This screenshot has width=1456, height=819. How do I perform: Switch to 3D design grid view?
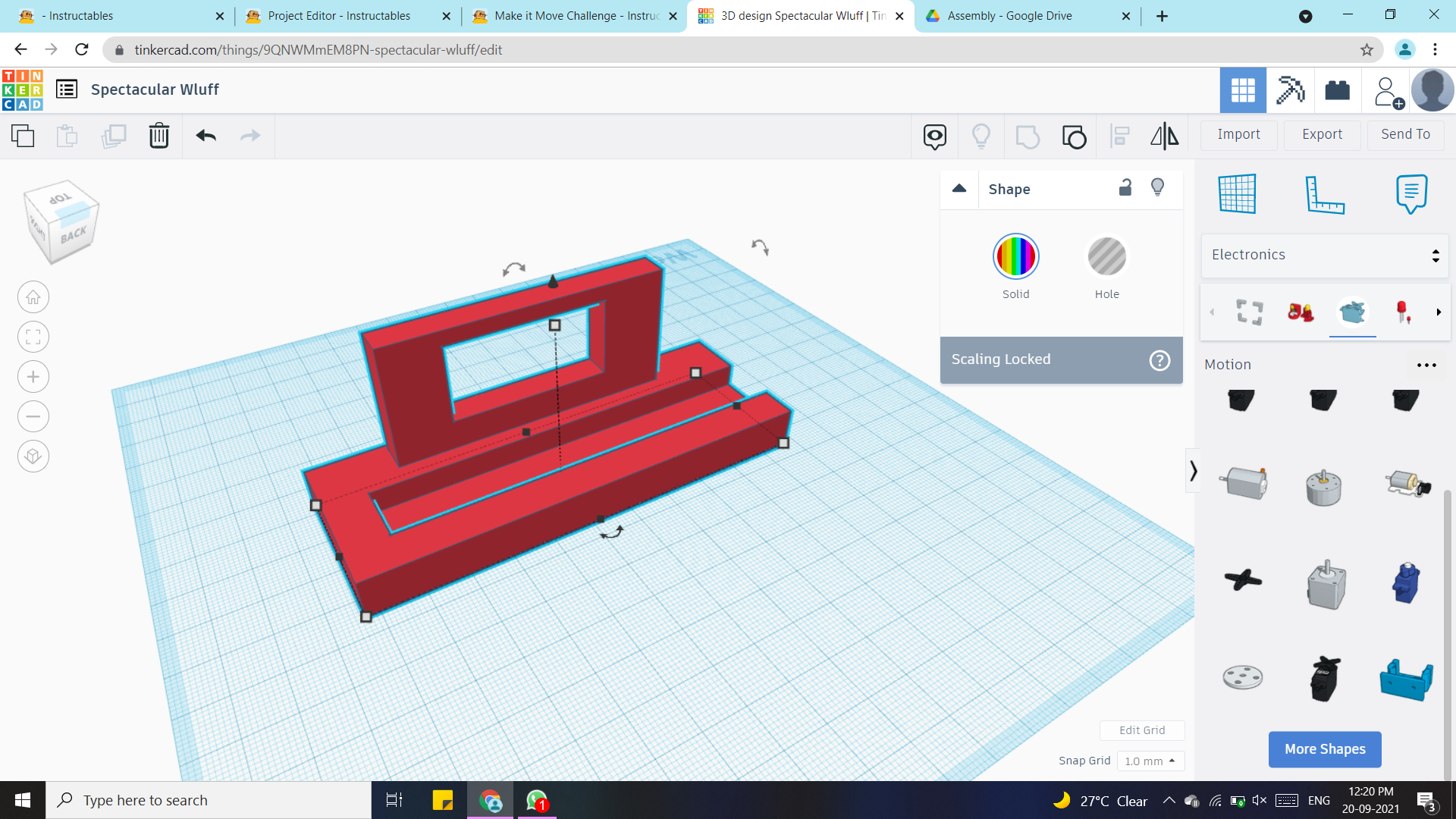pyautogui.click(x=1243, y=90)
